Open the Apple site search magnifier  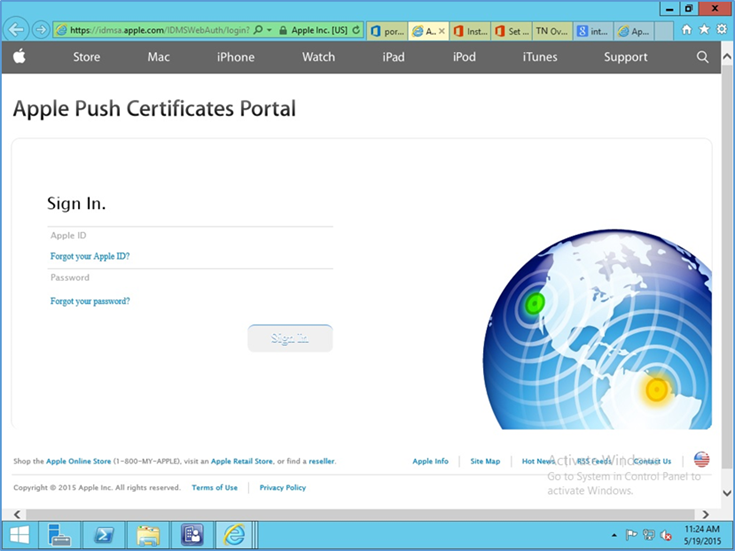[702, 57]
